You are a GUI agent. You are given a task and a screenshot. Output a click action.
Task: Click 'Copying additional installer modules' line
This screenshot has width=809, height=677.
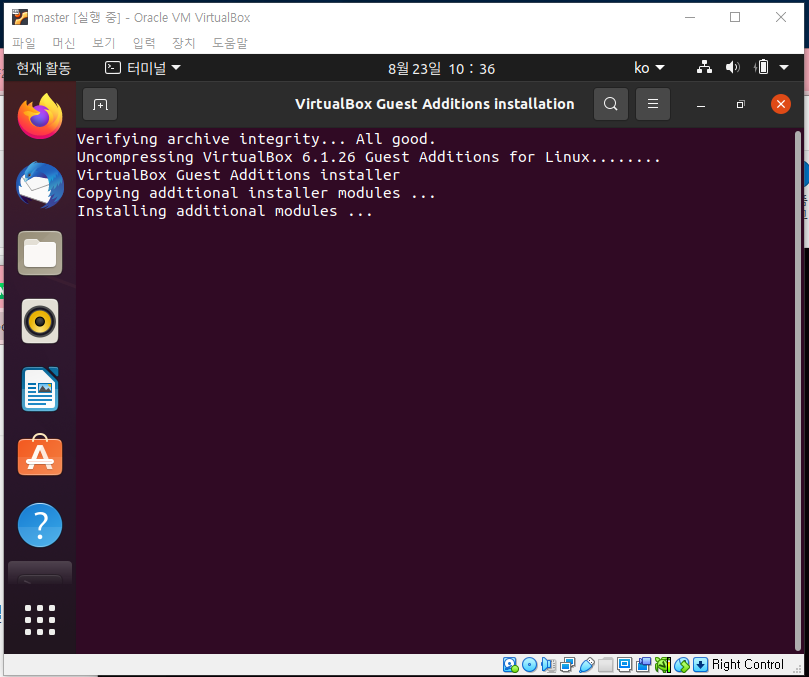256,193
